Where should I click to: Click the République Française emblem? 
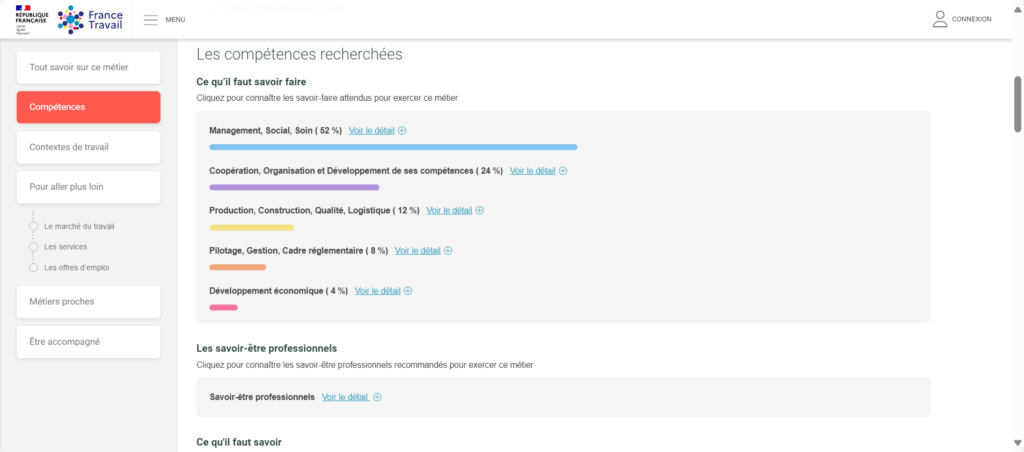31,19
